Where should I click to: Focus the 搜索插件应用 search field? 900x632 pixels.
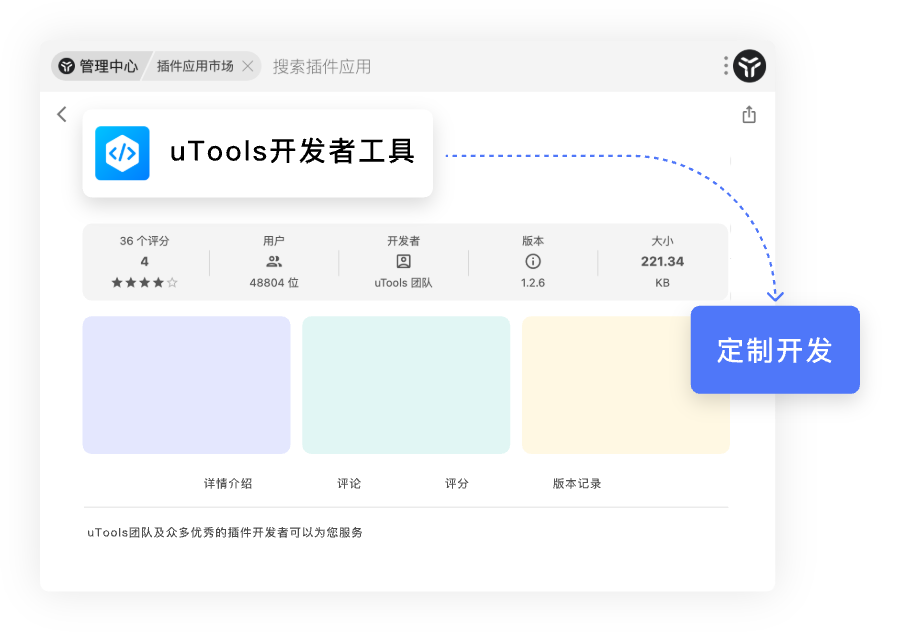[x=321, y=67]
